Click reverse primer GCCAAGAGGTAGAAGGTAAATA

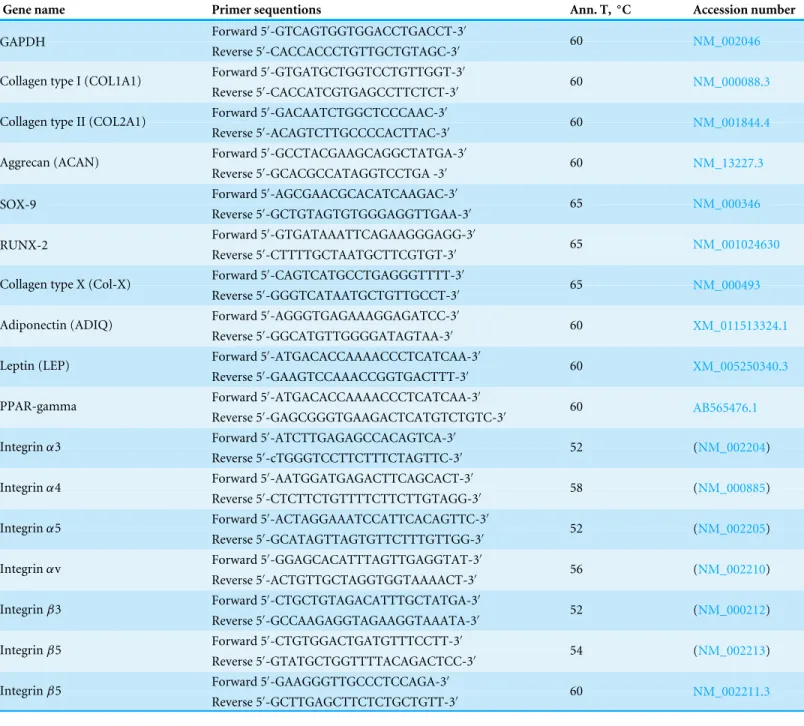click(346, 621)
